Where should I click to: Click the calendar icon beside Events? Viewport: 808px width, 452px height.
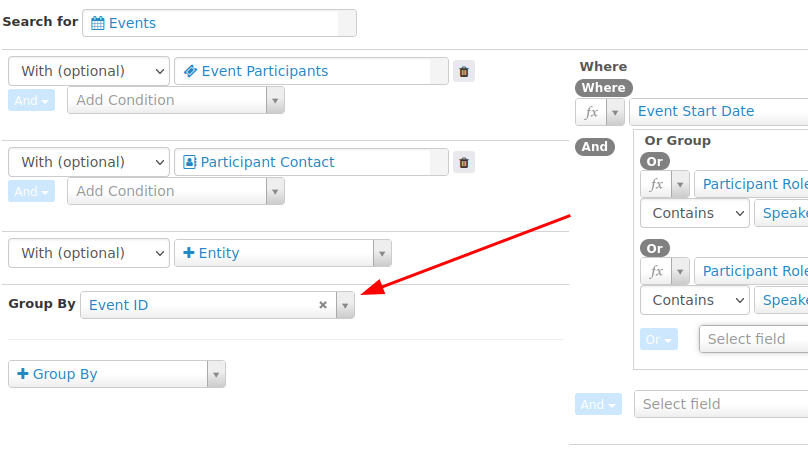coord(97,23)
